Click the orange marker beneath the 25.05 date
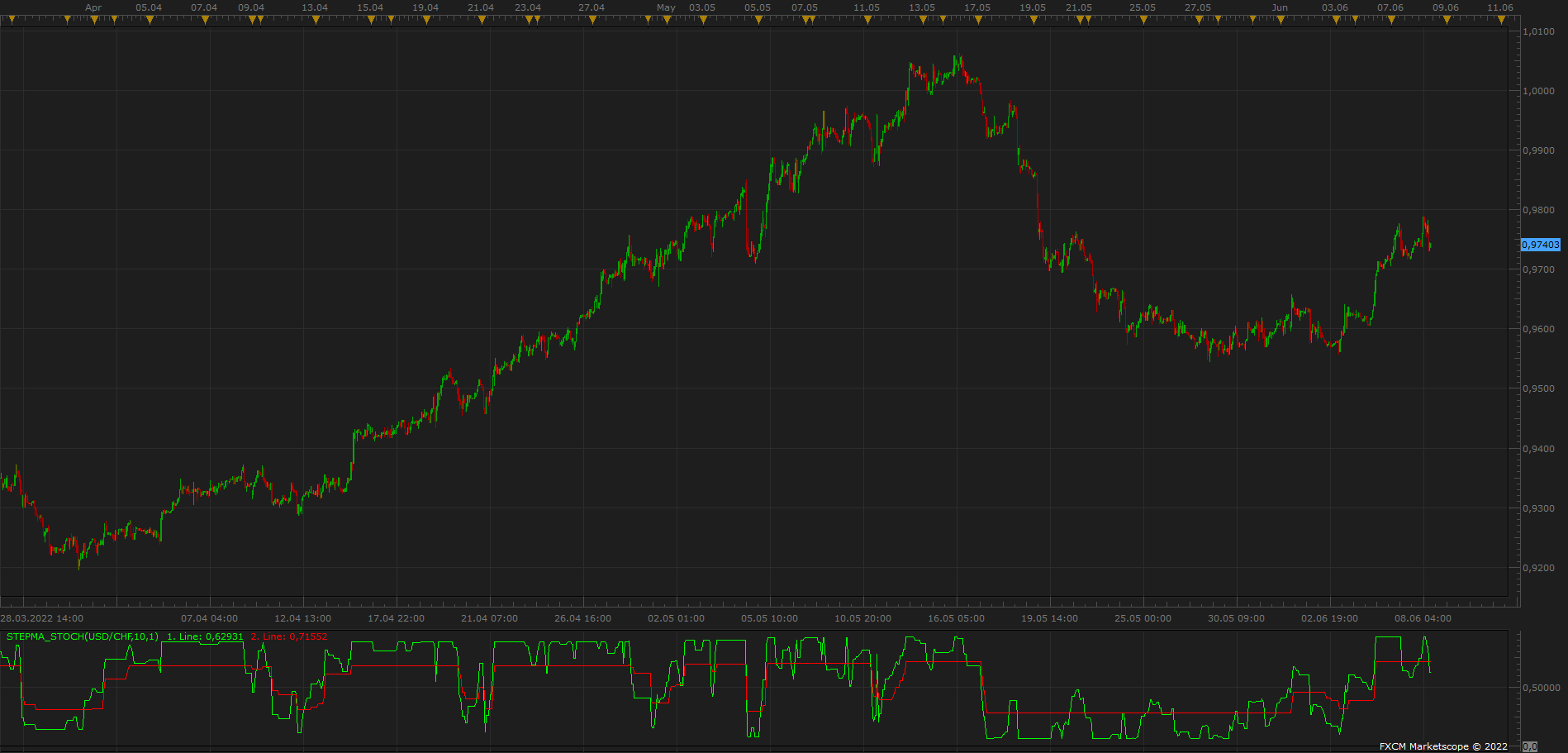Viewport: 1568px width, 753px height. 1143,20
